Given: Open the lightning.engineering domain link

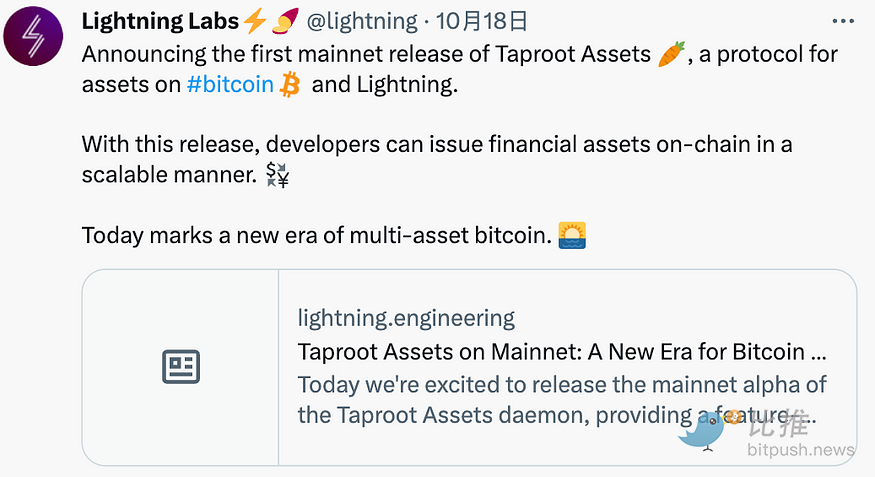Looking at the screenshot, I should [x=406, y=318].
